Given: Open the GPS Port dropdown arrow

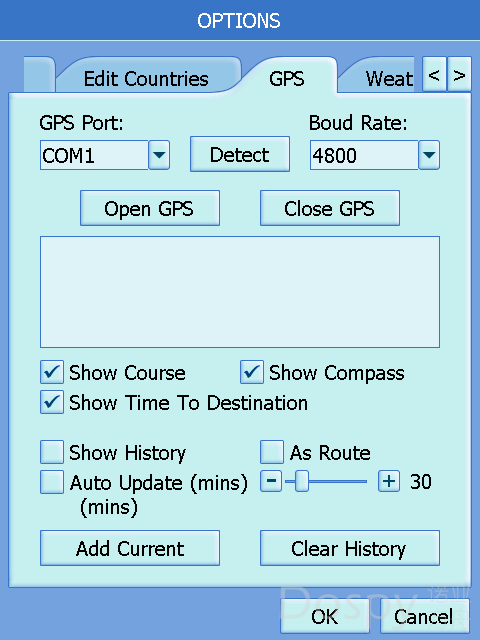Looking at the screenshot, I should [x=159, y=155].
